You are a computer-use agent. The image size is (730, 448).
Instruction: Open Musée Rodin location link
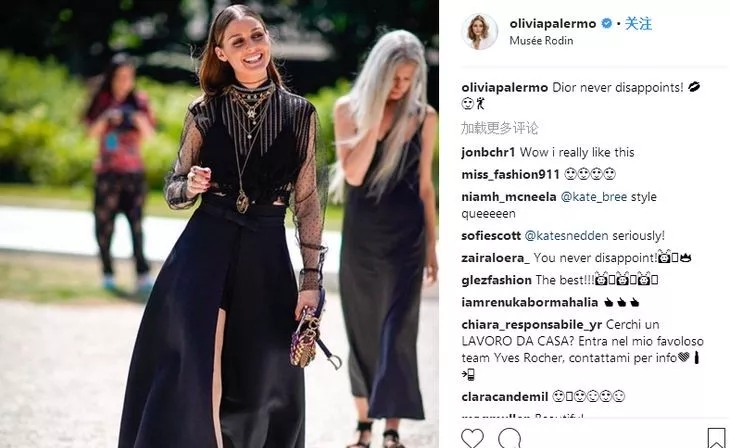coord(541,41)
